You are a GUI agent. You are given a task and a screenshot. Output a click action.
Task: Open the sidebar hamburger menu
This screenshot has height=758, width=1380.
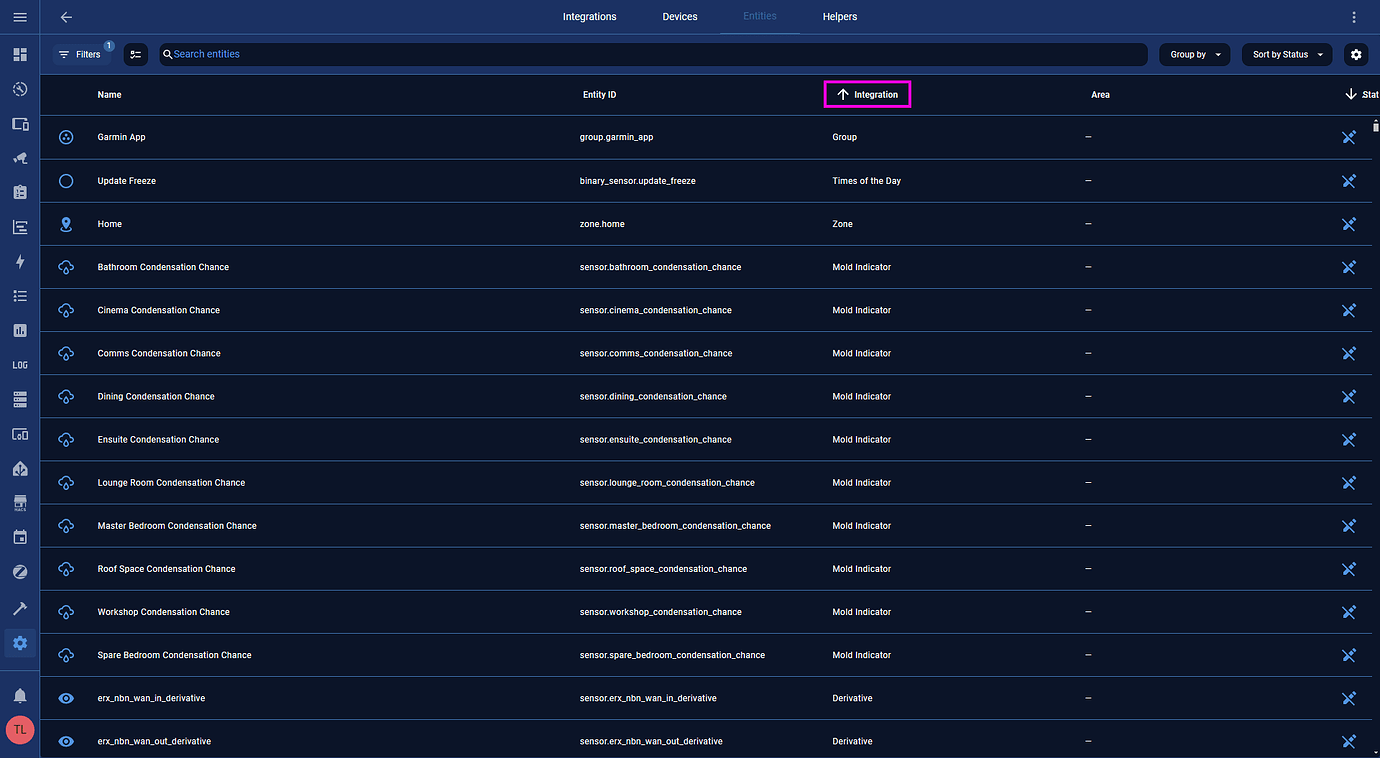[x=20, y=17]
